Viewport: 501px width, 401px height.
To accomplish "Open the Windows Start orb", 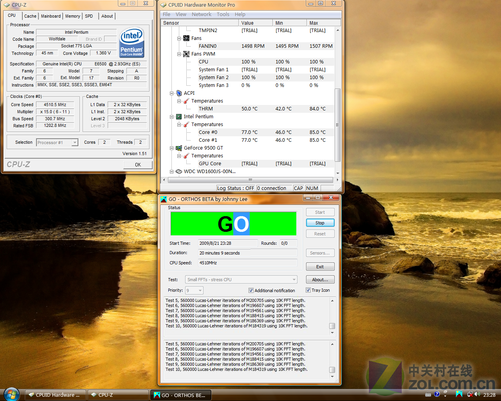I will [12, 394].
